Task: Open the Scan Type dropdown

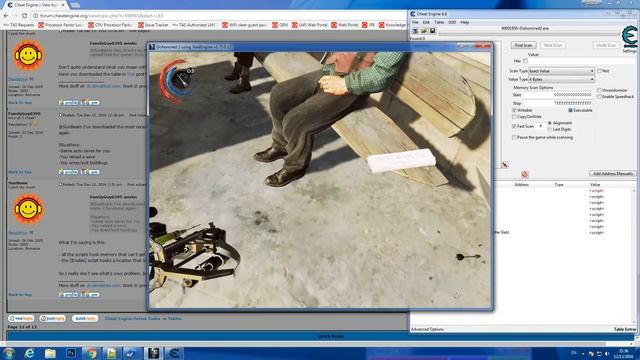Action: [x=561, y=71]
